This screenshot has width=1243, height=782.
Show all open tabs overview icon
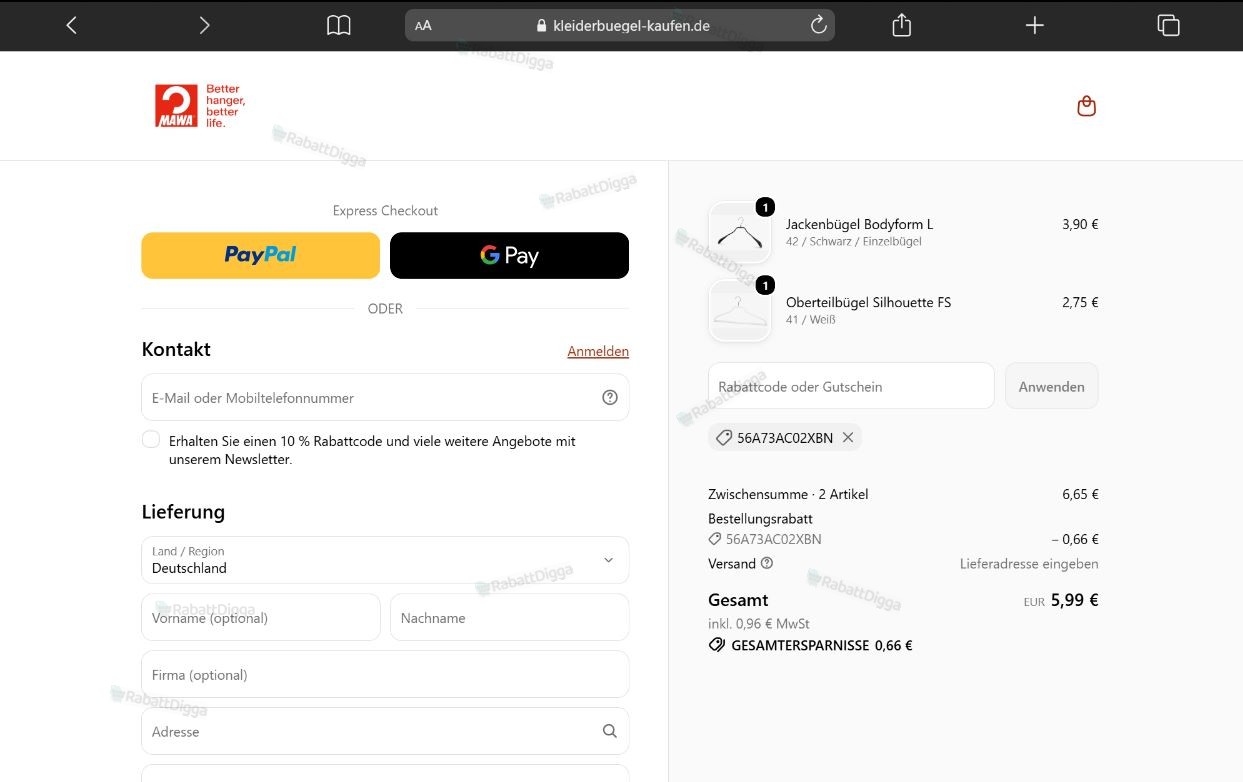point(1168,25)
